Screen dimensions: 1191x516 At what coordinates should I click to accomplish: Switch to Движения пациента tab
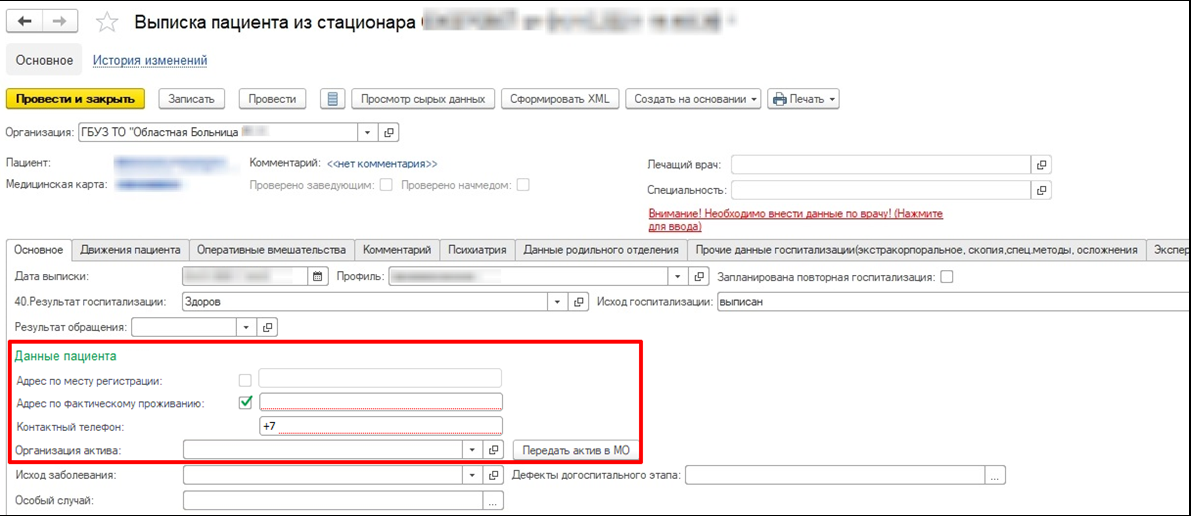pos(131,250)
